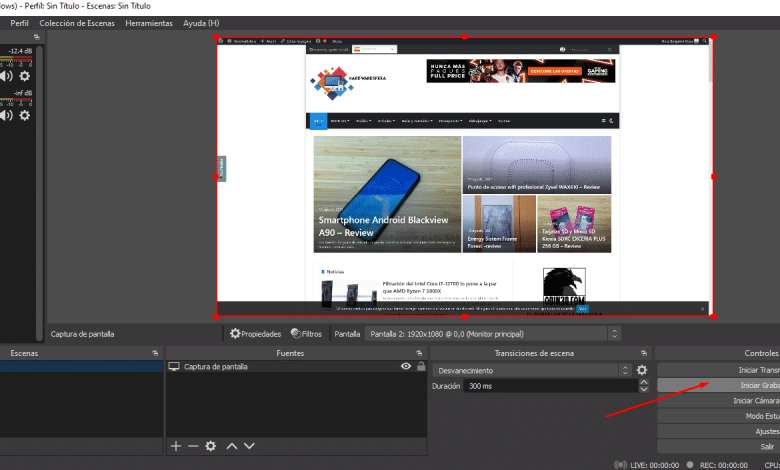Click the REC status dot icon
The width and height of the screenshot is (780, 470).
click(x=690, y=465)
